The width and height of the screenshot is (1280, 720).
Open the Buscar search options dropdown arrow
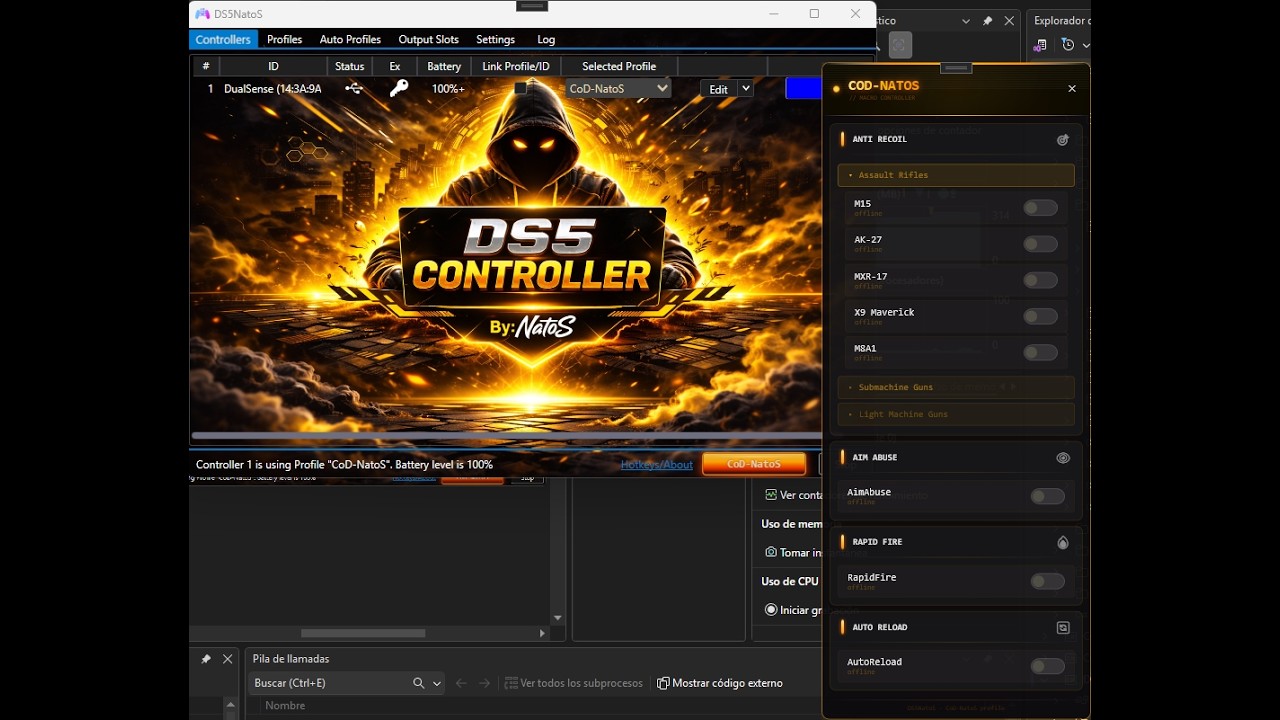437,683
